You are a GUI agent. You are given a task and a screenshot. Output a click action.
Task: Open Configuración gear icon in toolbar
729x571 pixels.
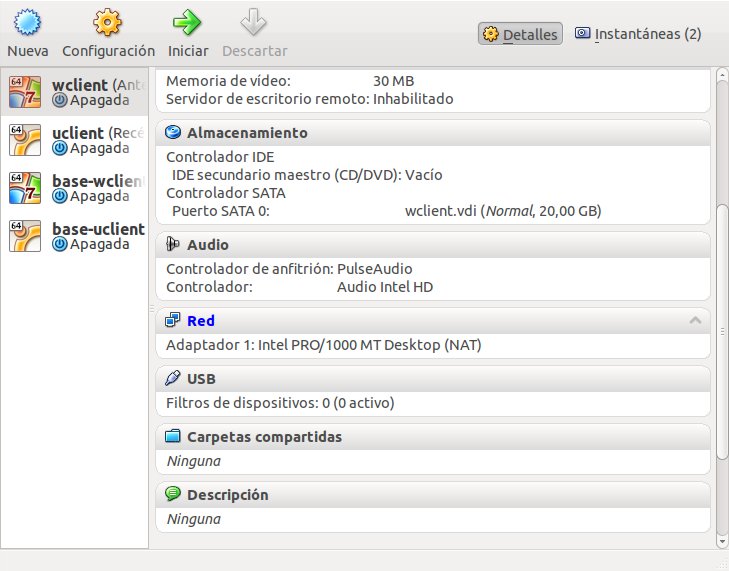click(x=107, y=22)
